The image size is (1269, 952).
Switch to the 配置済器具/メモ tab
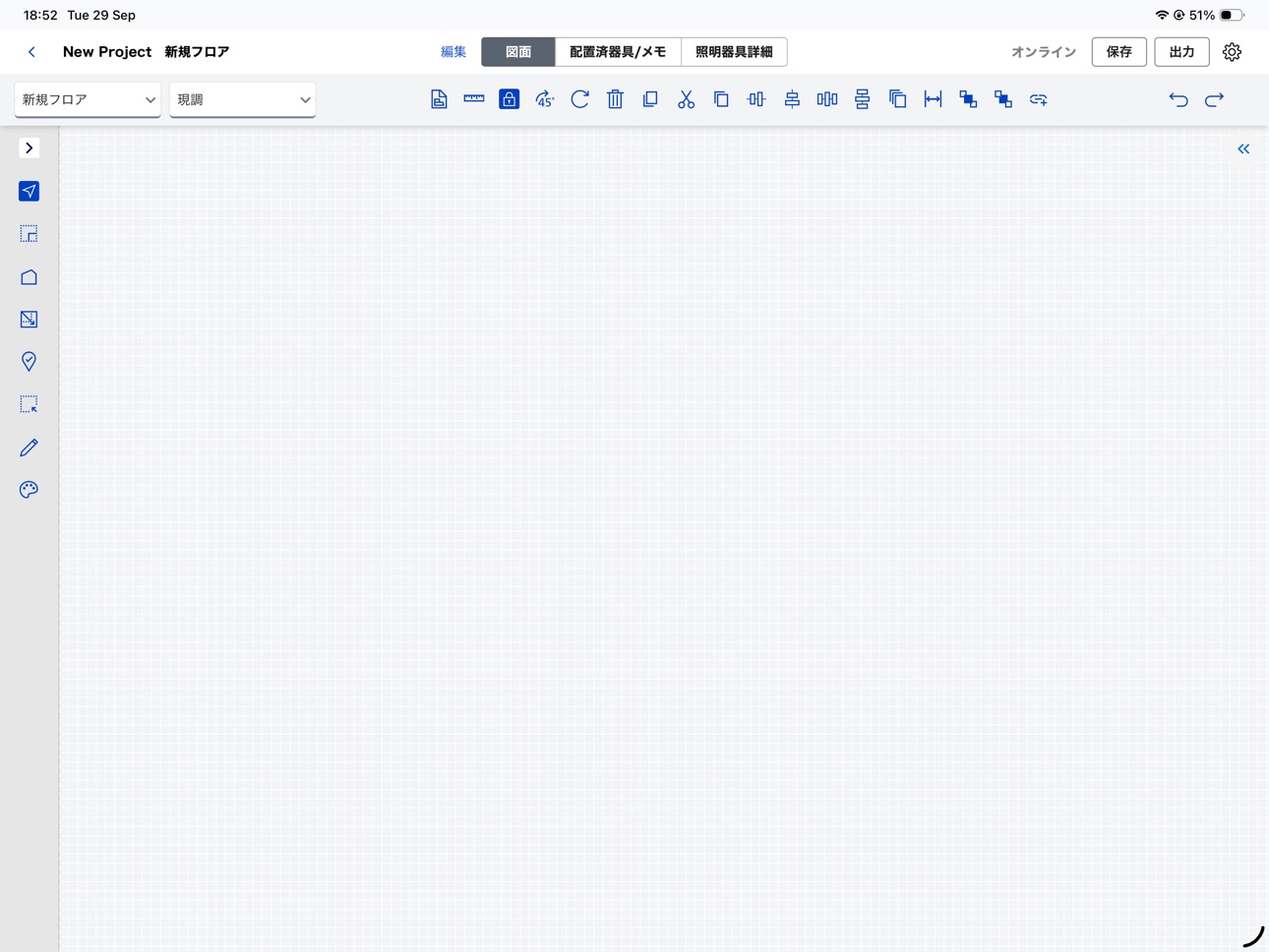[618, 52]
